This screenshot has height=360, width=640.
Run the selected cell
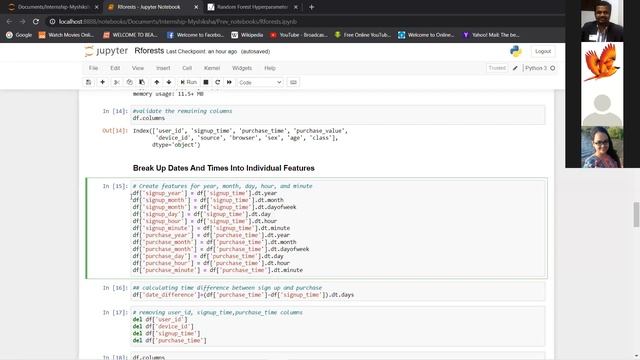(x=189, y=82)
